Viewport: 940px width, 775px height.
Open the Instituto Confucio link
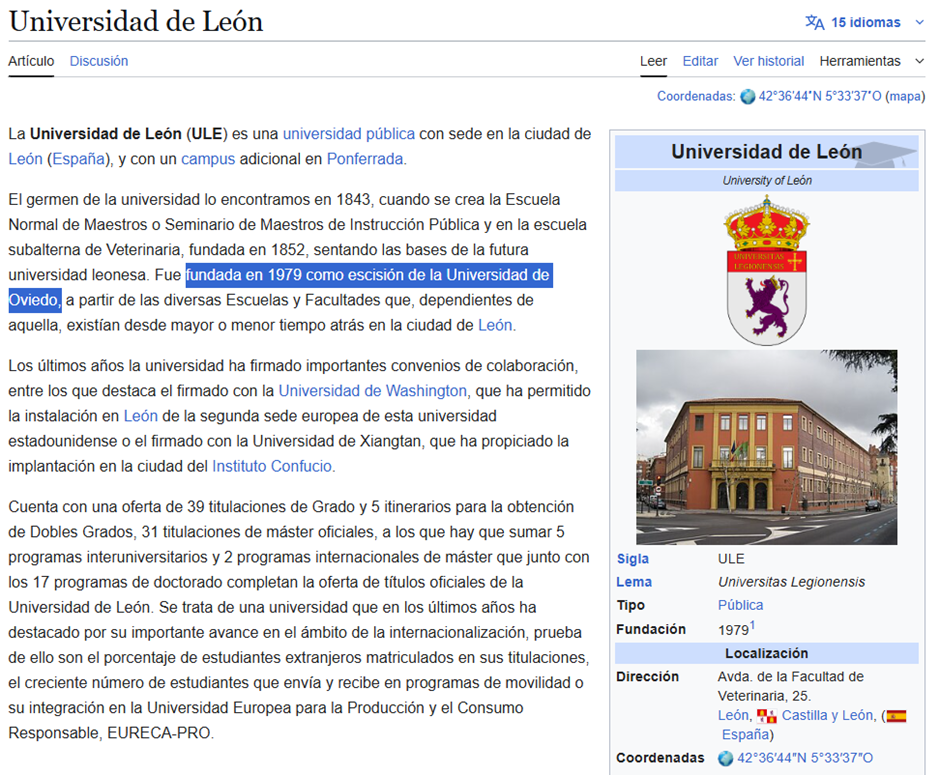tap(272, 466)
